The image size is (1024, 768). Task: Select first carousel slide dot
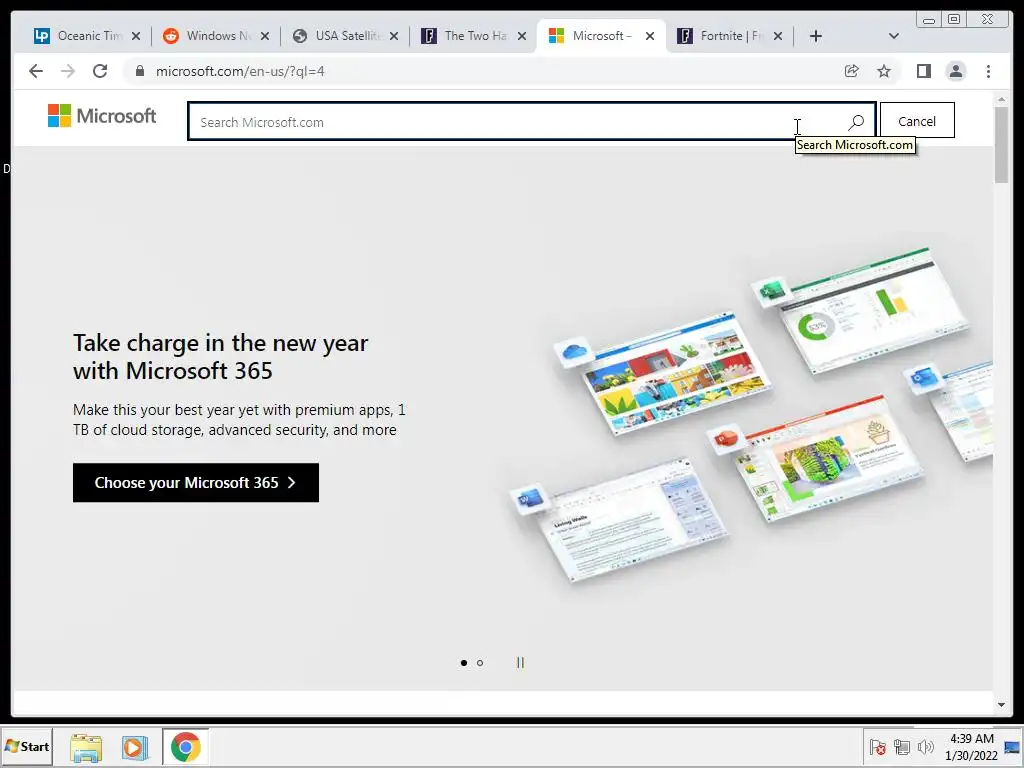tap(464, 663)
